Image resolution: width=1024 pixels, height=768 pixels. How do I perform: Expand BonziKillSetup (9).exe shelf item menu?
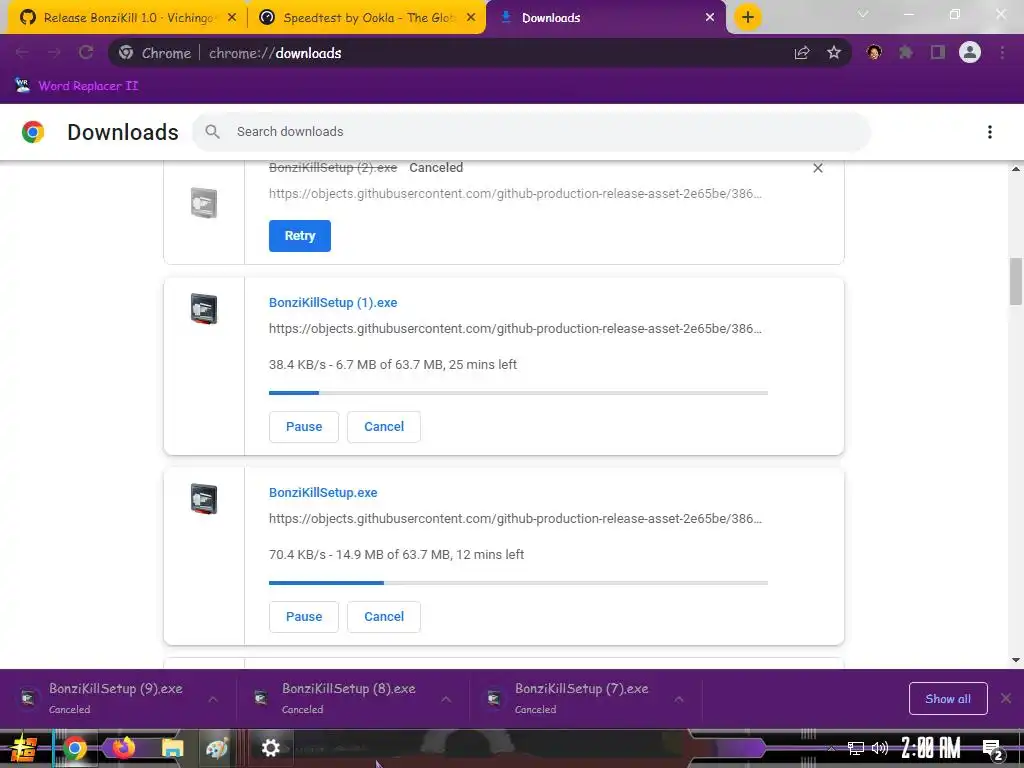point(213,699)
